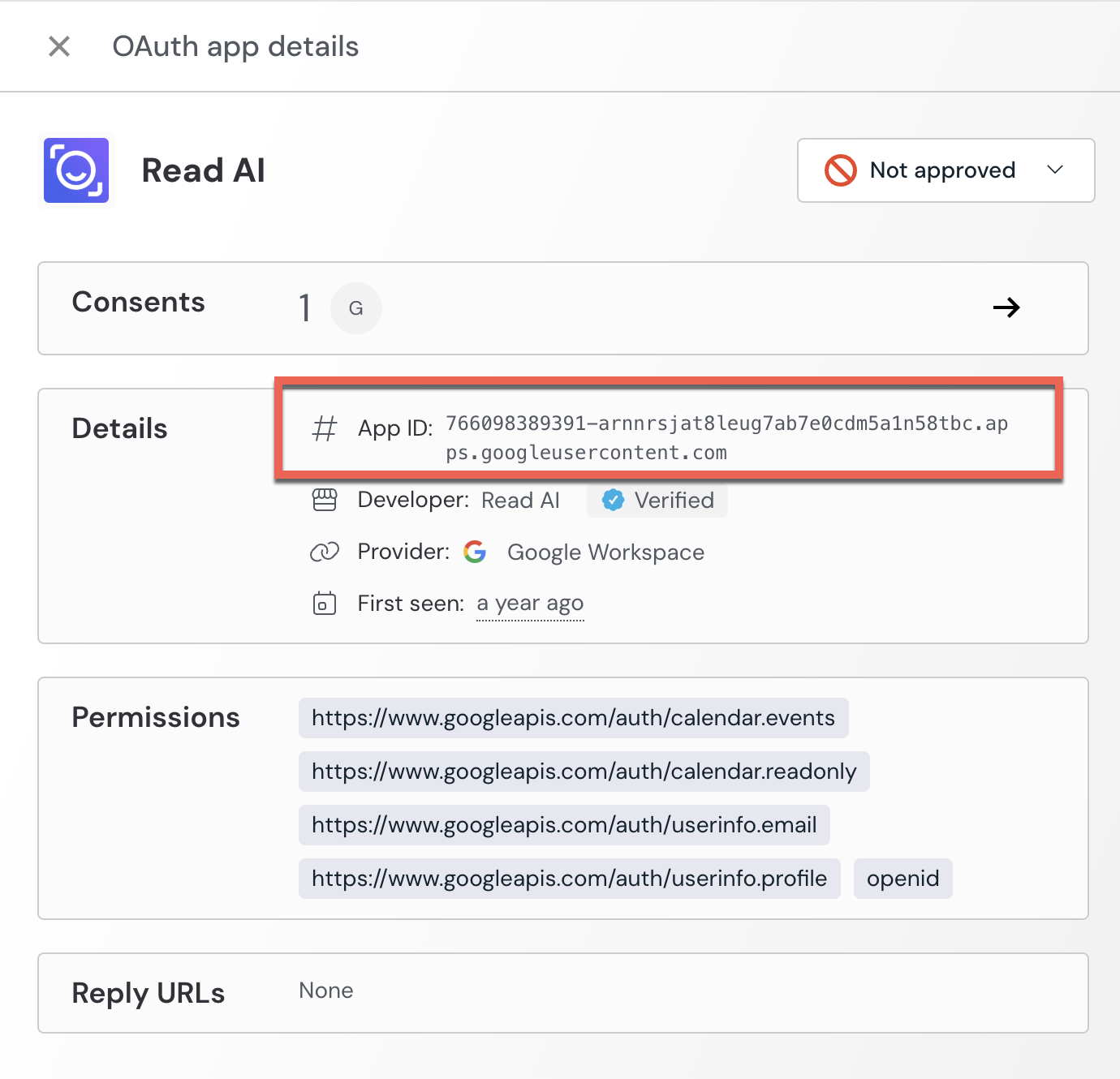The width and height of the screenshot is (1120, 1079).
Task: Click the userinfo.profile permission chip
Action: click(x=570, y=879)
